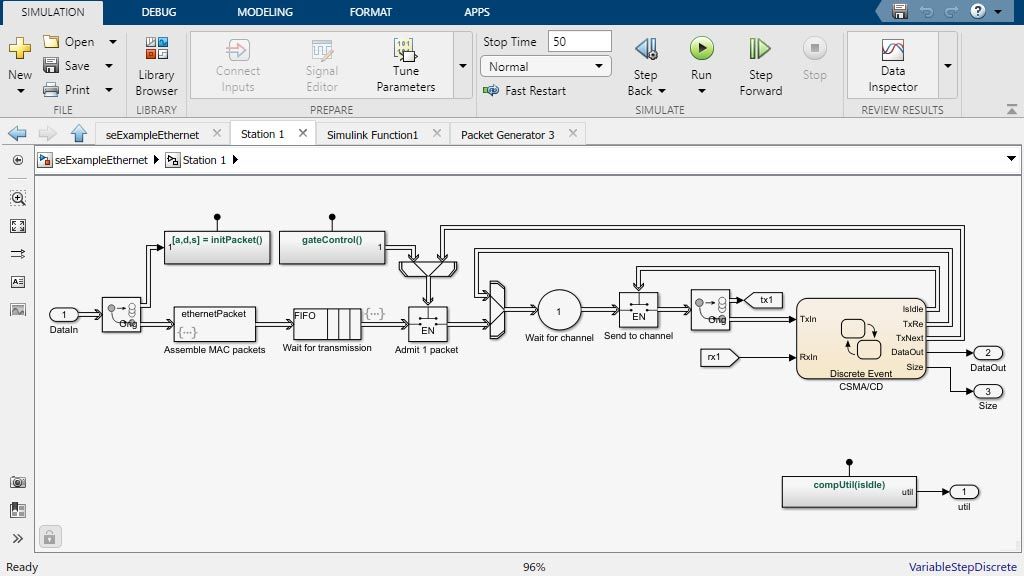Open the Library Browser

(x=156, y=66)
